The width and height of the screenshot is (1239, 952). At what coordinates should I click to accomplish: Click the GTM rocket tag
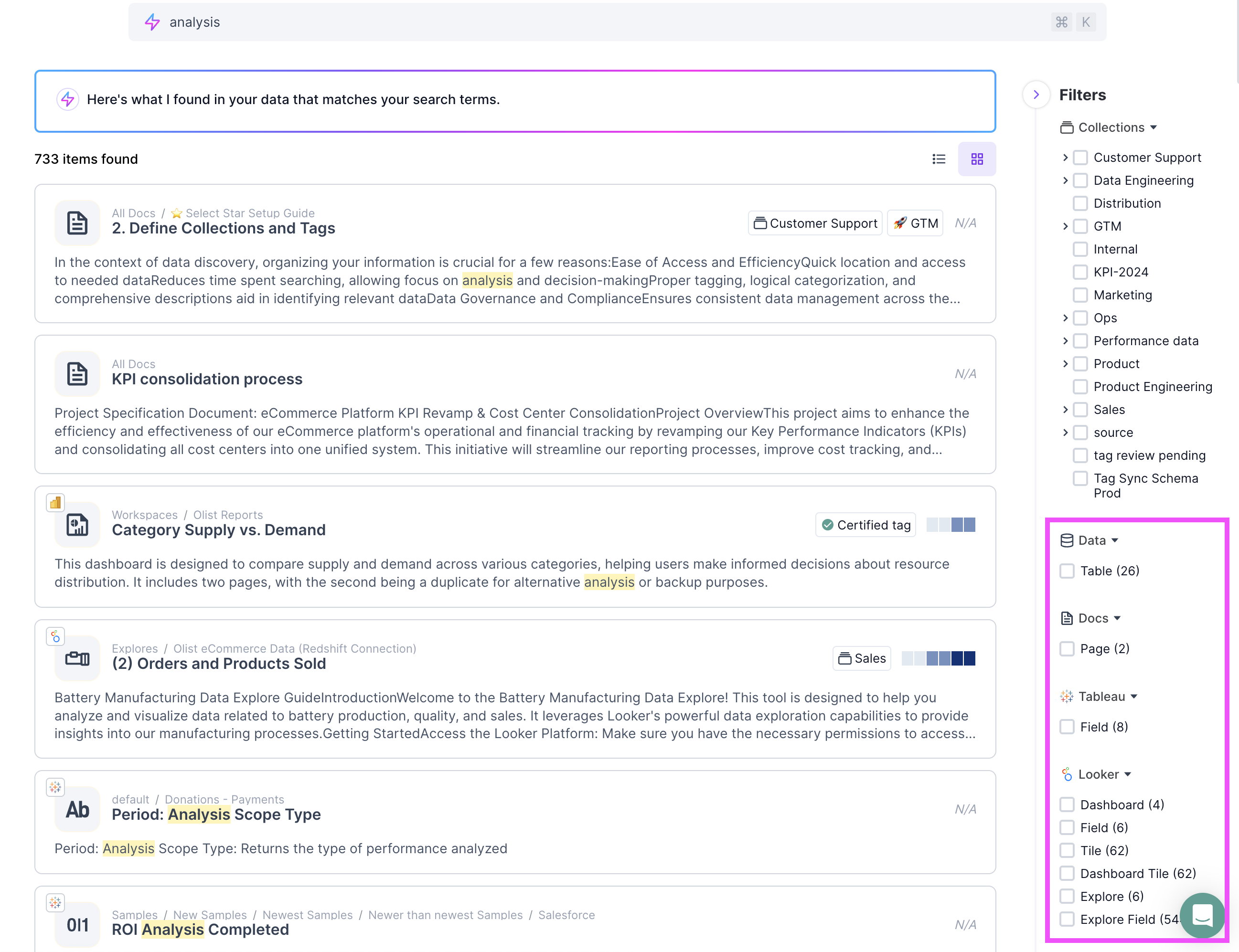pyautogui.click(x=915, y=223)
